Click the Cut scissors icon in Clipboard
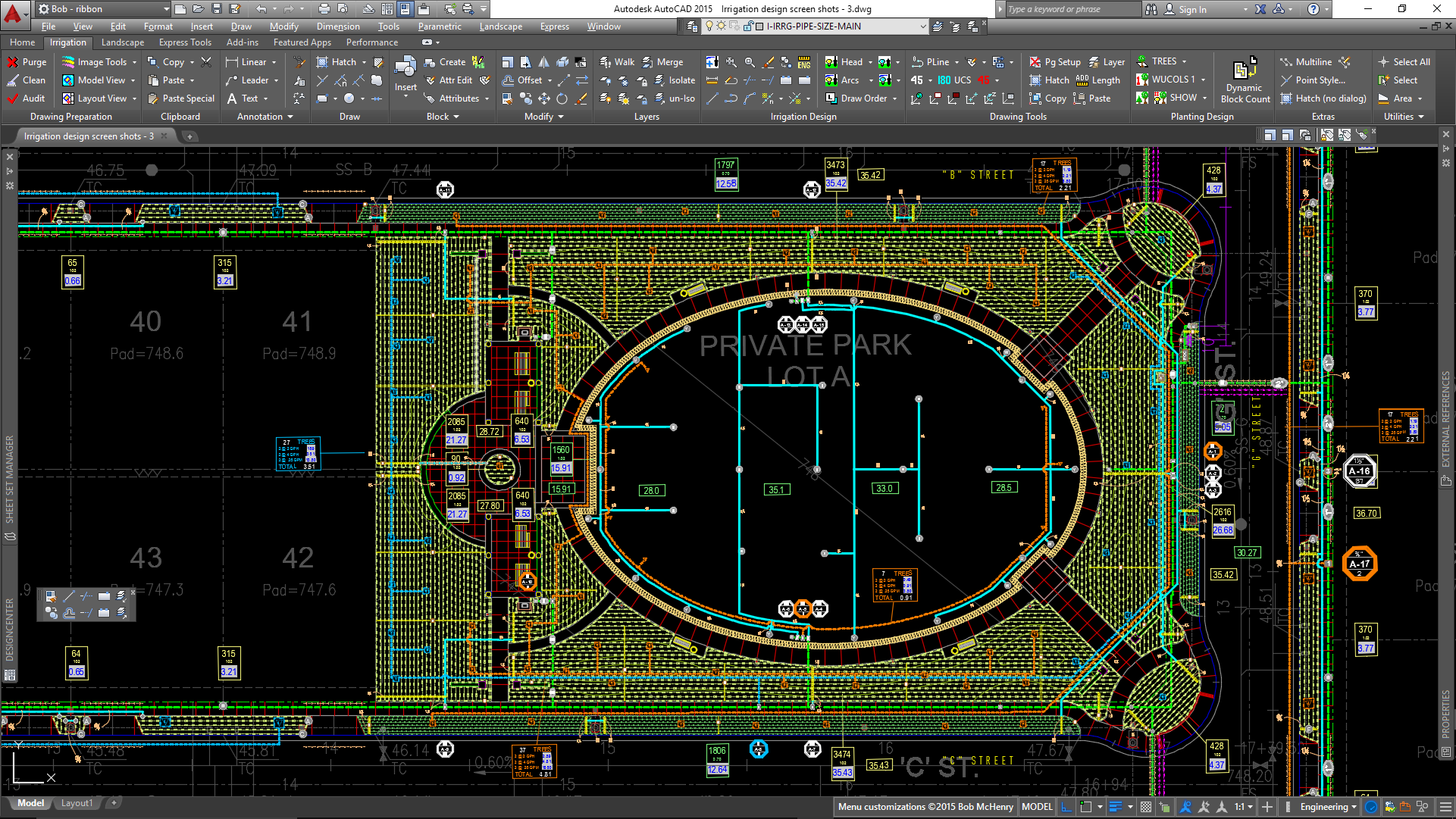1456x819 pixels. [x=207, y=62]
